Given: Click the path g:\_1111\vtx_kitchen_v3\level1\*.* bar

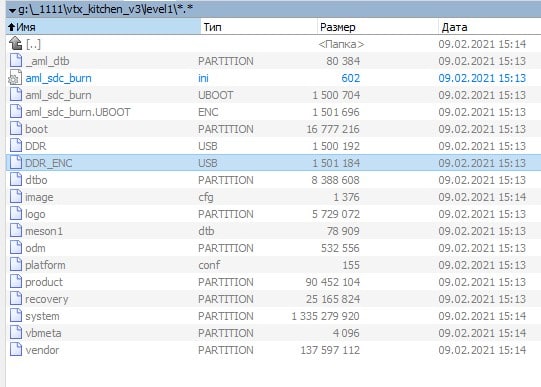Looking at the screenshot, I should 273,9.
